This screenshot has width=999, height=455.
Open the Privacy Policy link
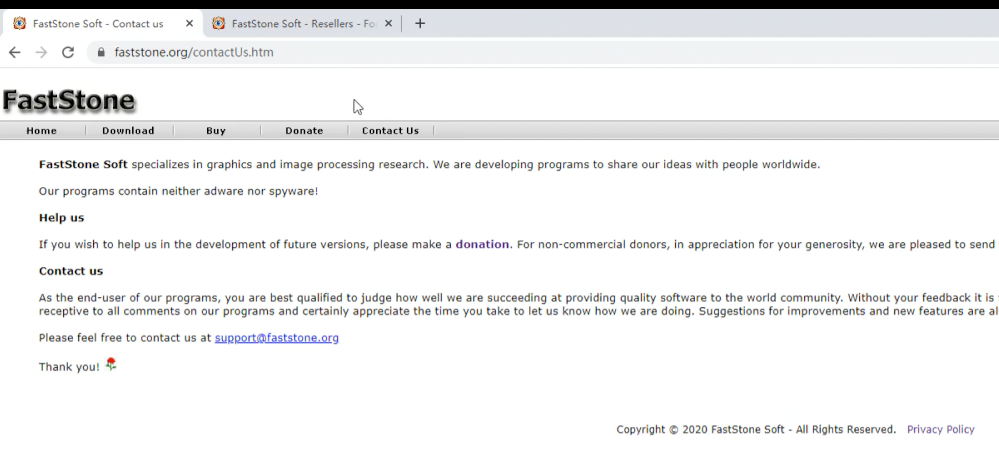point(940,429)
